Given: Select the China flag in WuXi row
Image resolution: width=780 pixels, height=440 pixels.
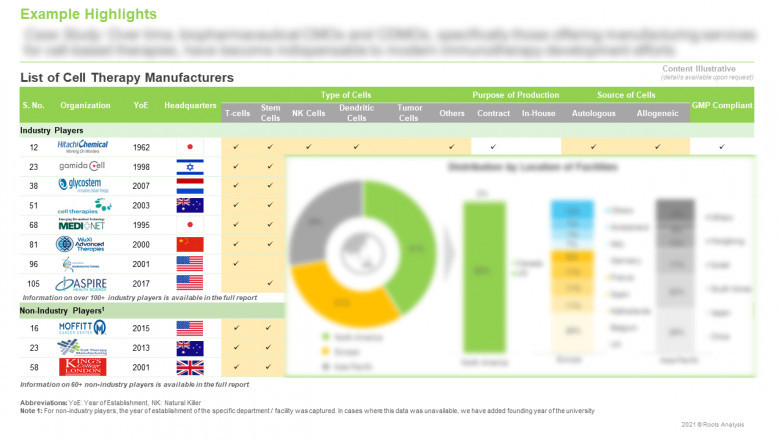Looking at the screenshot, I should 190,244.
